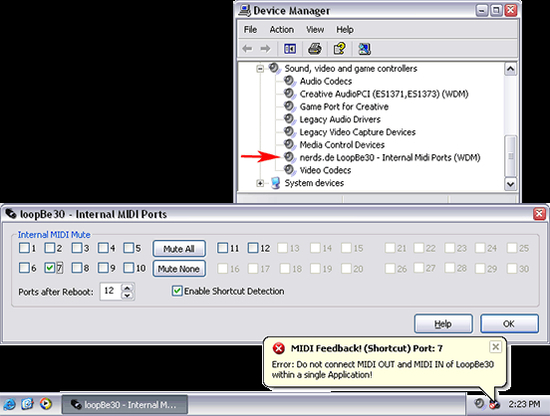Select 'nerds.de LoopBe30 - Internal Midi Ports' text
This screenshot has height=416, width=550.
pos(375,157)
